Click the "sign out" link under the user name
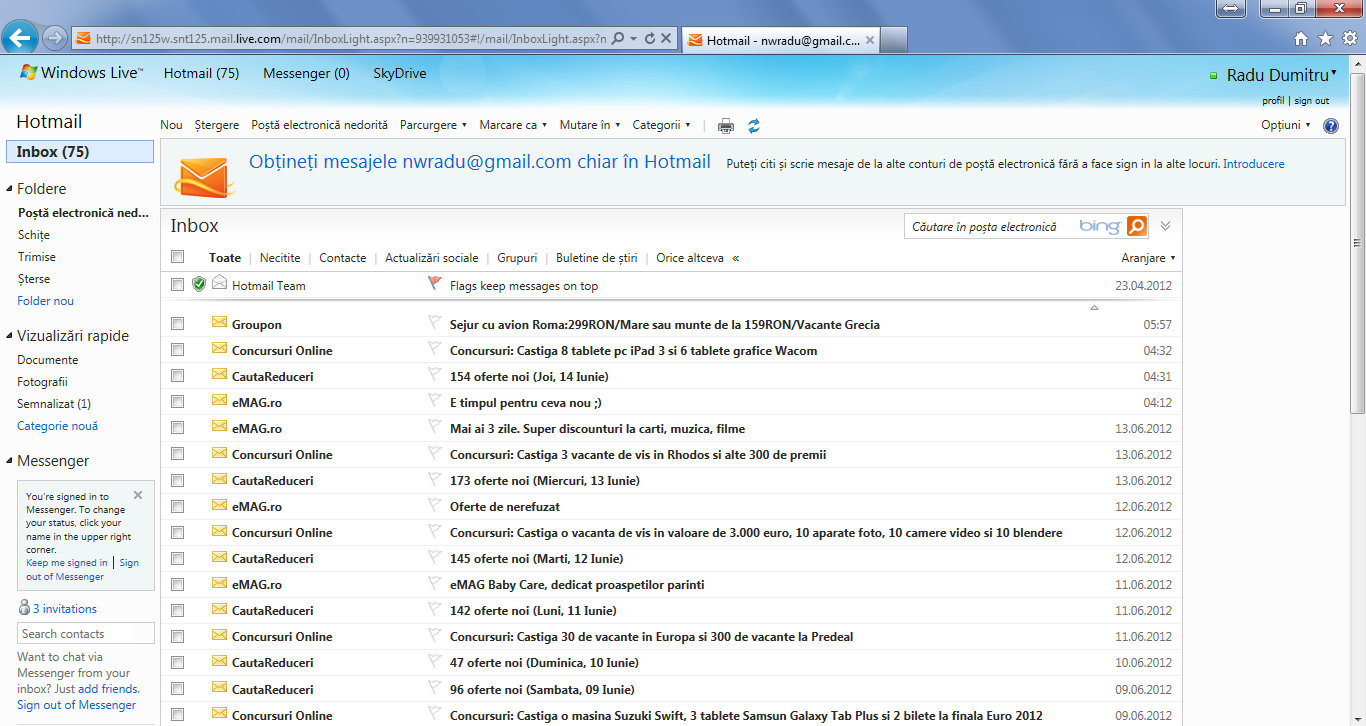Image resolution: width=1366 pixels, height=726 pixels. click(1312, 100)
